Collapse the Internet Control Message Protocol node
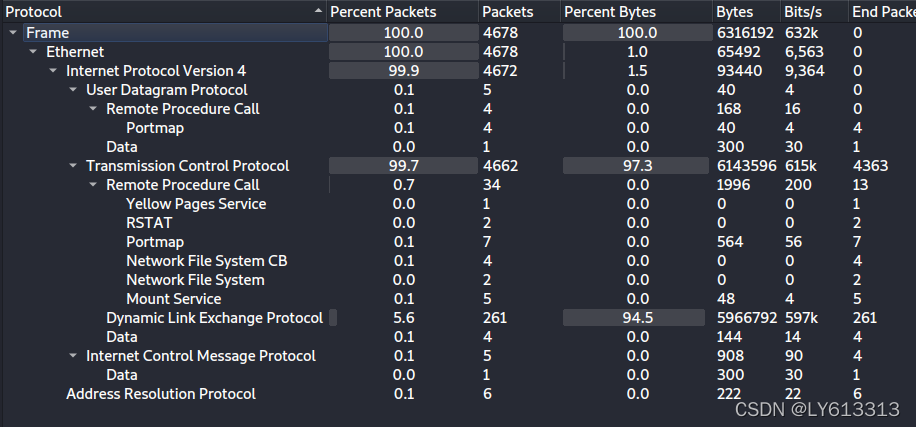The height and width of the screenshot is (427, 916). (x=73, y=356)
